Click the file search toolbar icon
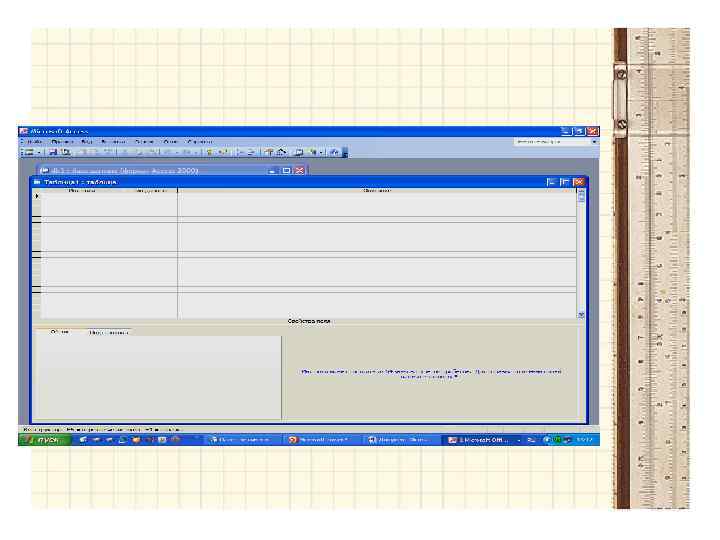 66,152
